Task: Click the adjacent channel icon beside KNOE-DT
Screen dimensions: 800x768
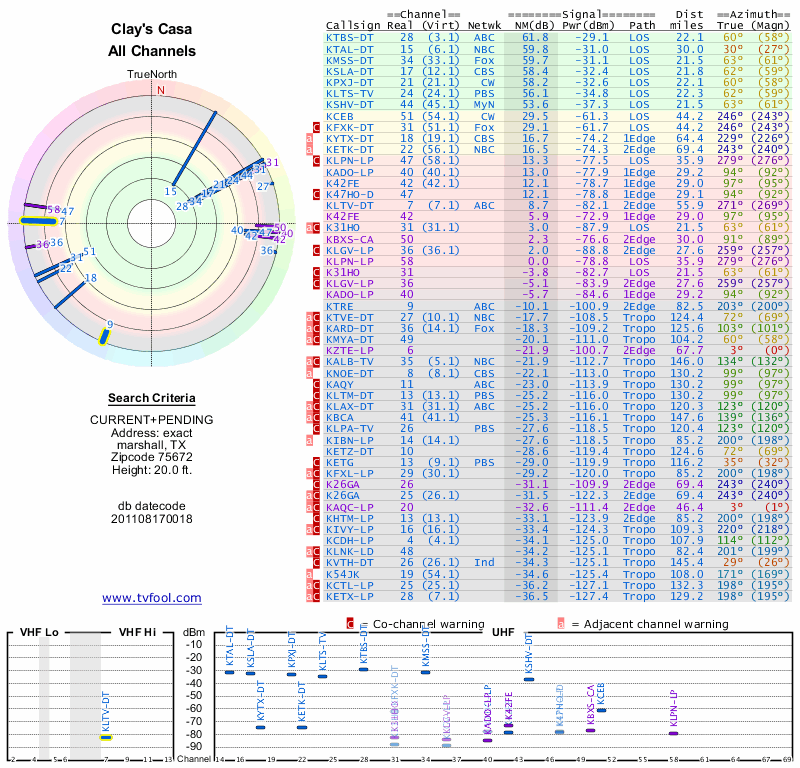Action: pos(309,374)
